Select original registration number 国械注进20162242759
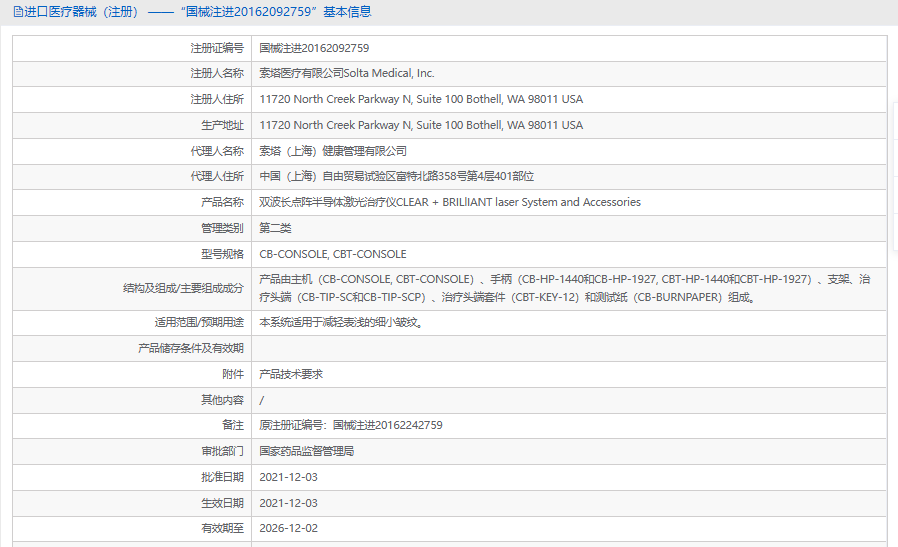 (x=388, y=425)
